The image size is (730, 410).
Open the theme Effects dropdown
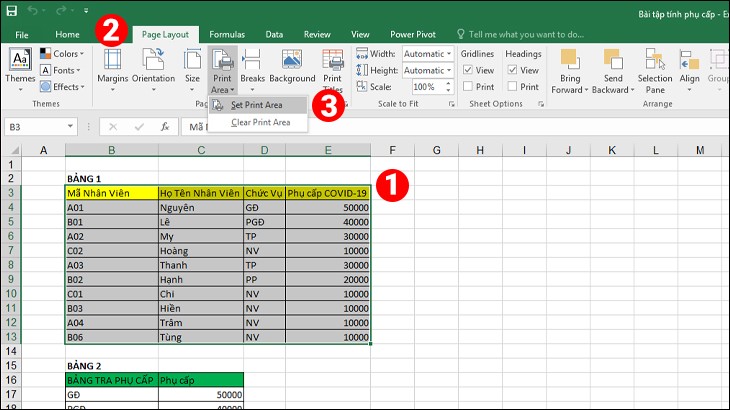tap(62, 87)
